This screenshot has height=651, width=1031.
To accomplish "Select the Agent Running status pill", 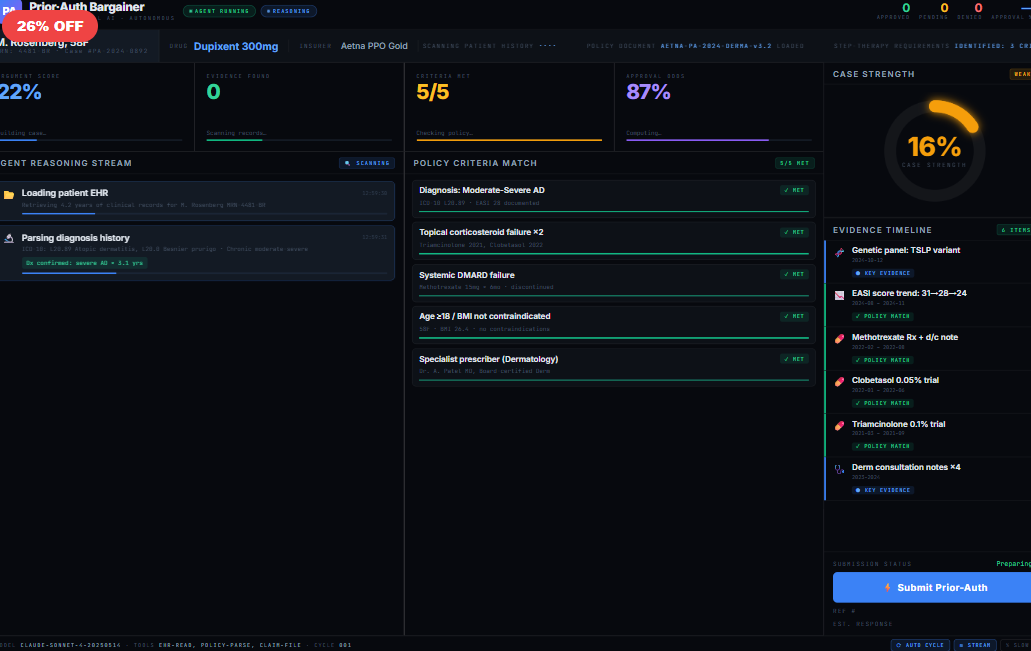I will (x=219, y=11).
